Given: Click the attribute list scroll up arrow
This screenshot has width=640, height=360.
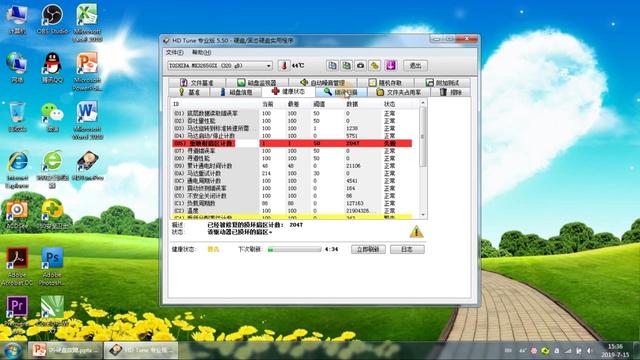Looking at the screenshot, I should [x=423, y=103].
